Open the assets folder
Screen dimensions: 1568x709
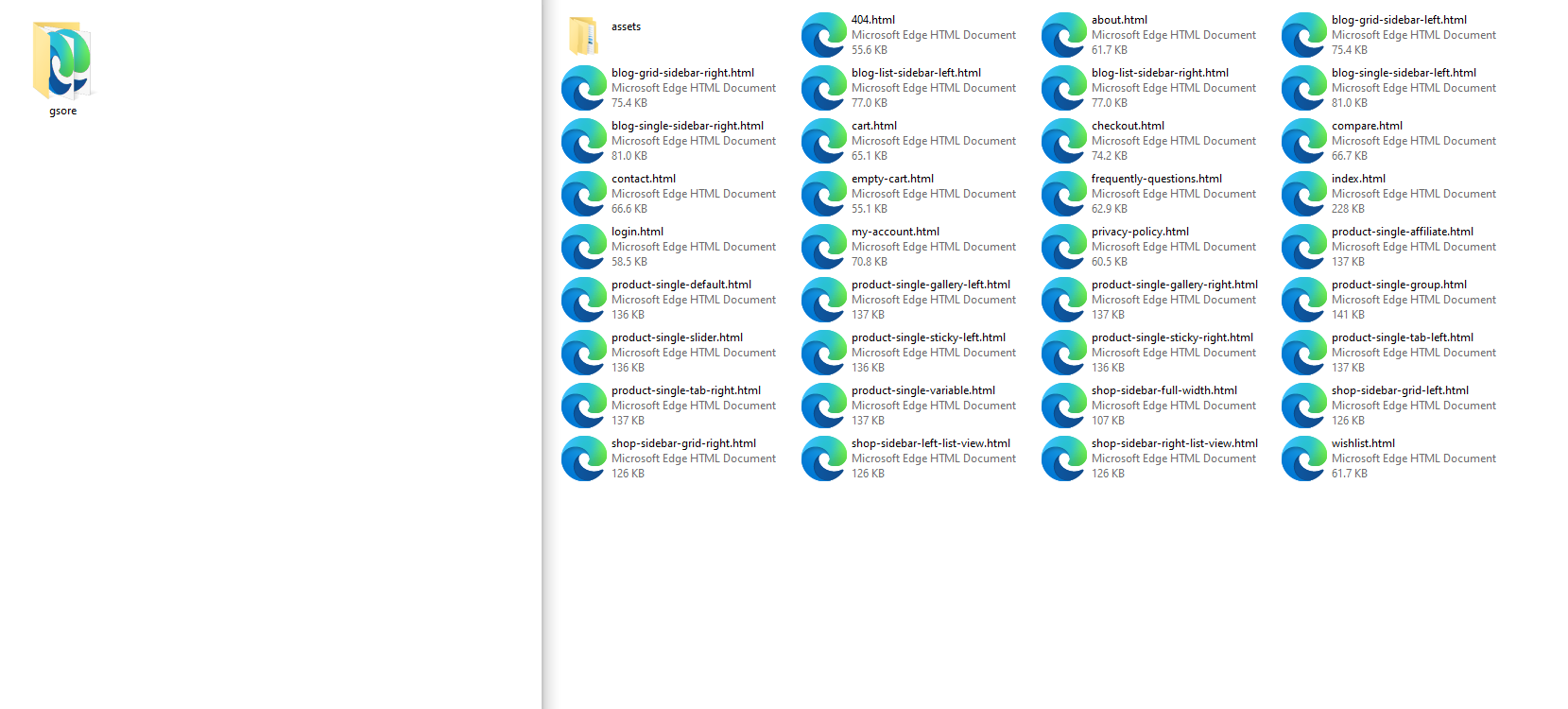tap(583, 35)
